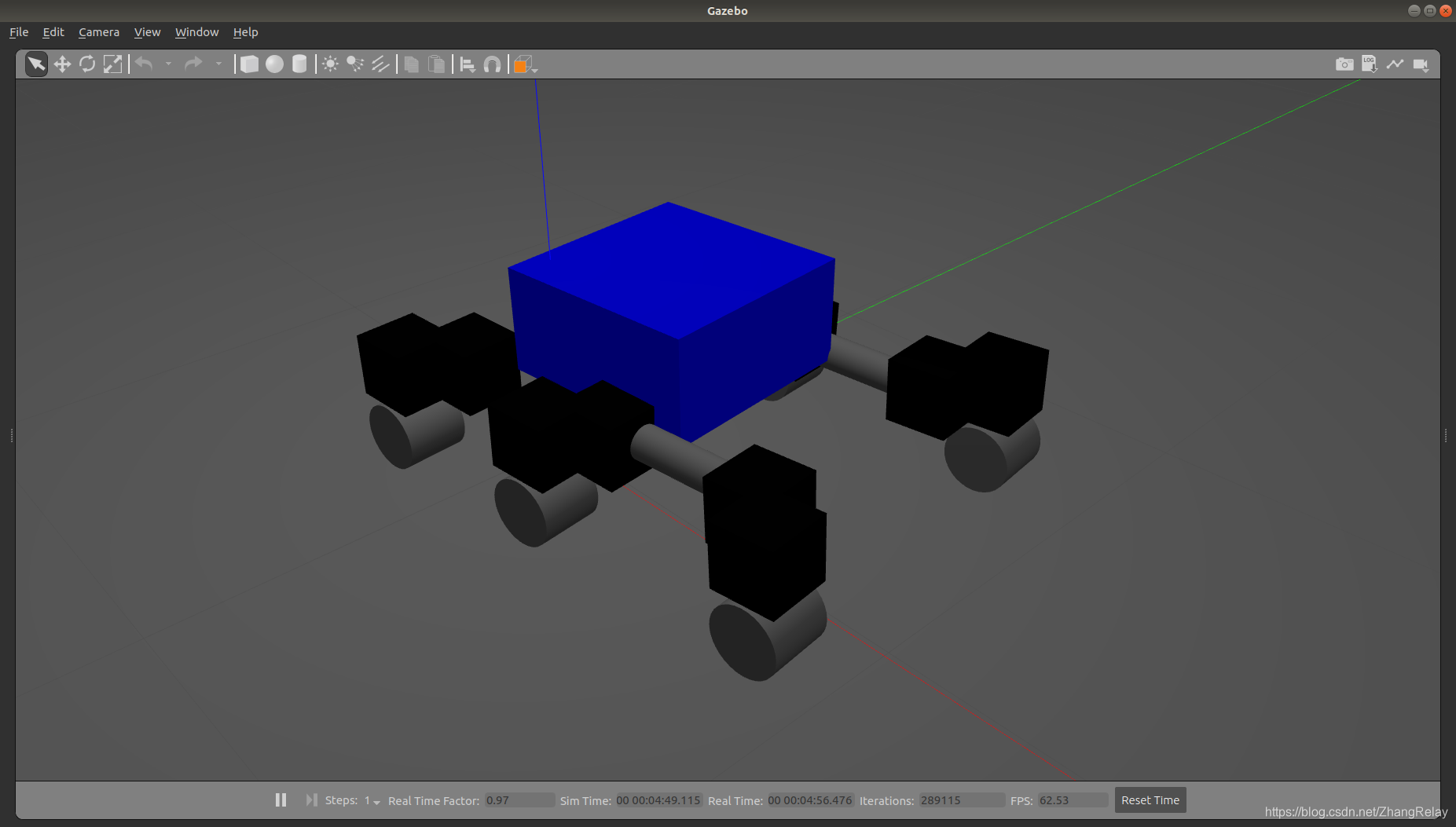Viewport: 1456px width, 827px height.
Task: Click the copy icon in toolbar
Action: pyautogui.click(x=411, y=64)
